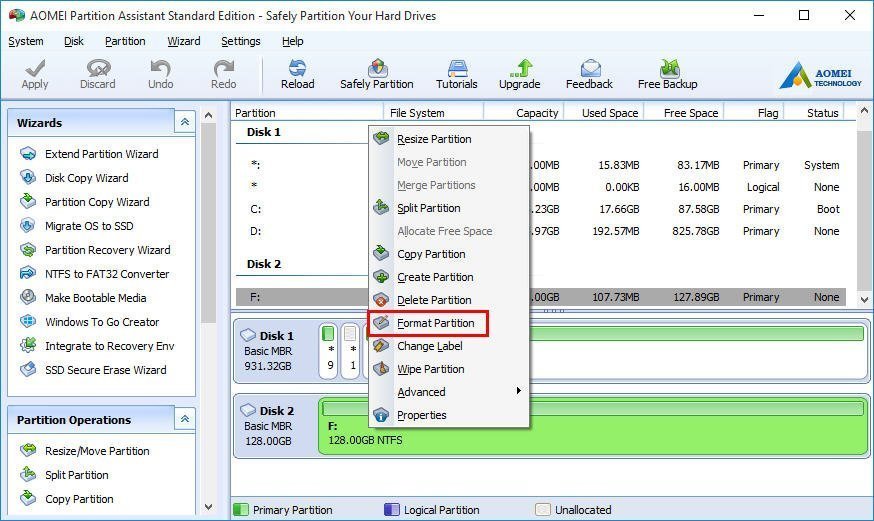Viewport: 874px width, 521px height.
Task: Select the D: partition row
Action: (x=541, y=231)
